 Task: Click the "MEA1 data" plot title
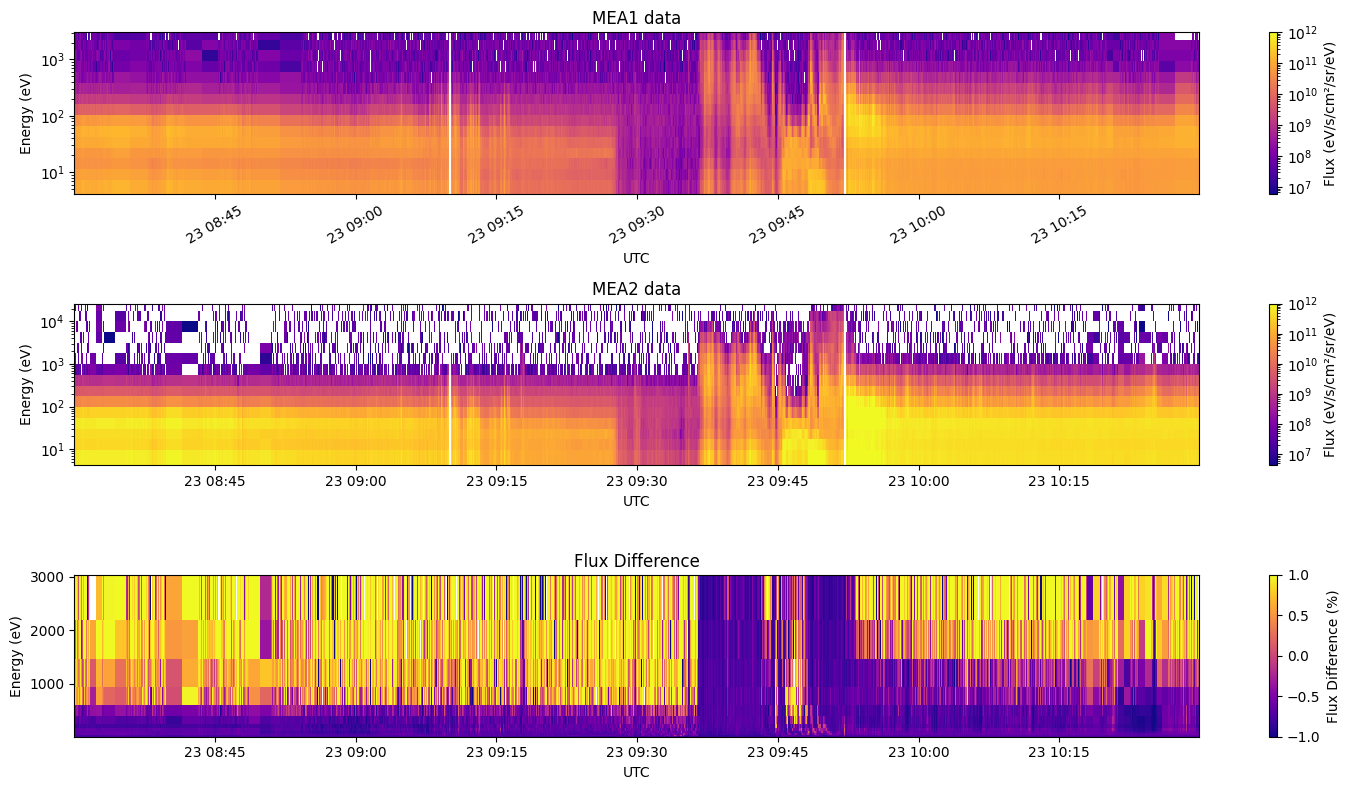(x=636, y=18)
